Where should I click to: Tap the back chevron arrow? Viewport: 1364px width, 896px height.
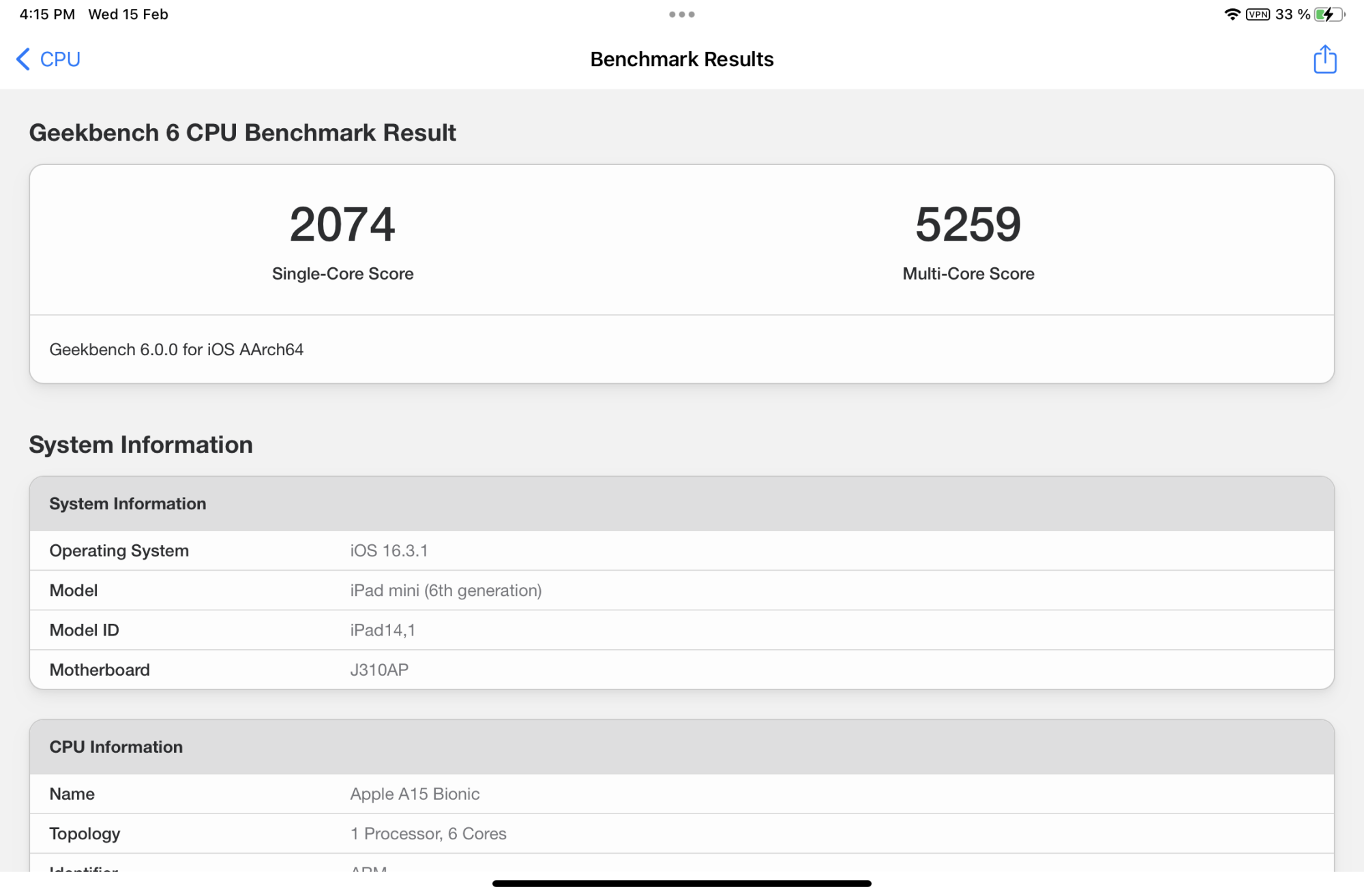[23, 59]
